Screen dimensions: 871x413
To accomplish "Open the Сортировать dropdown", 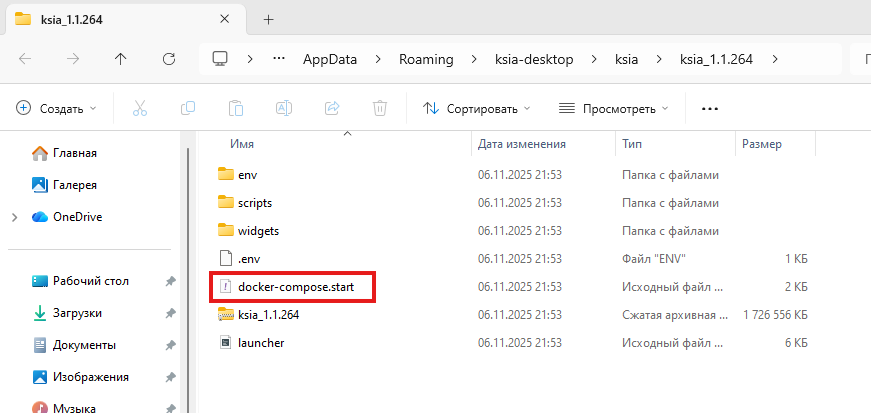I will point(477,108).
